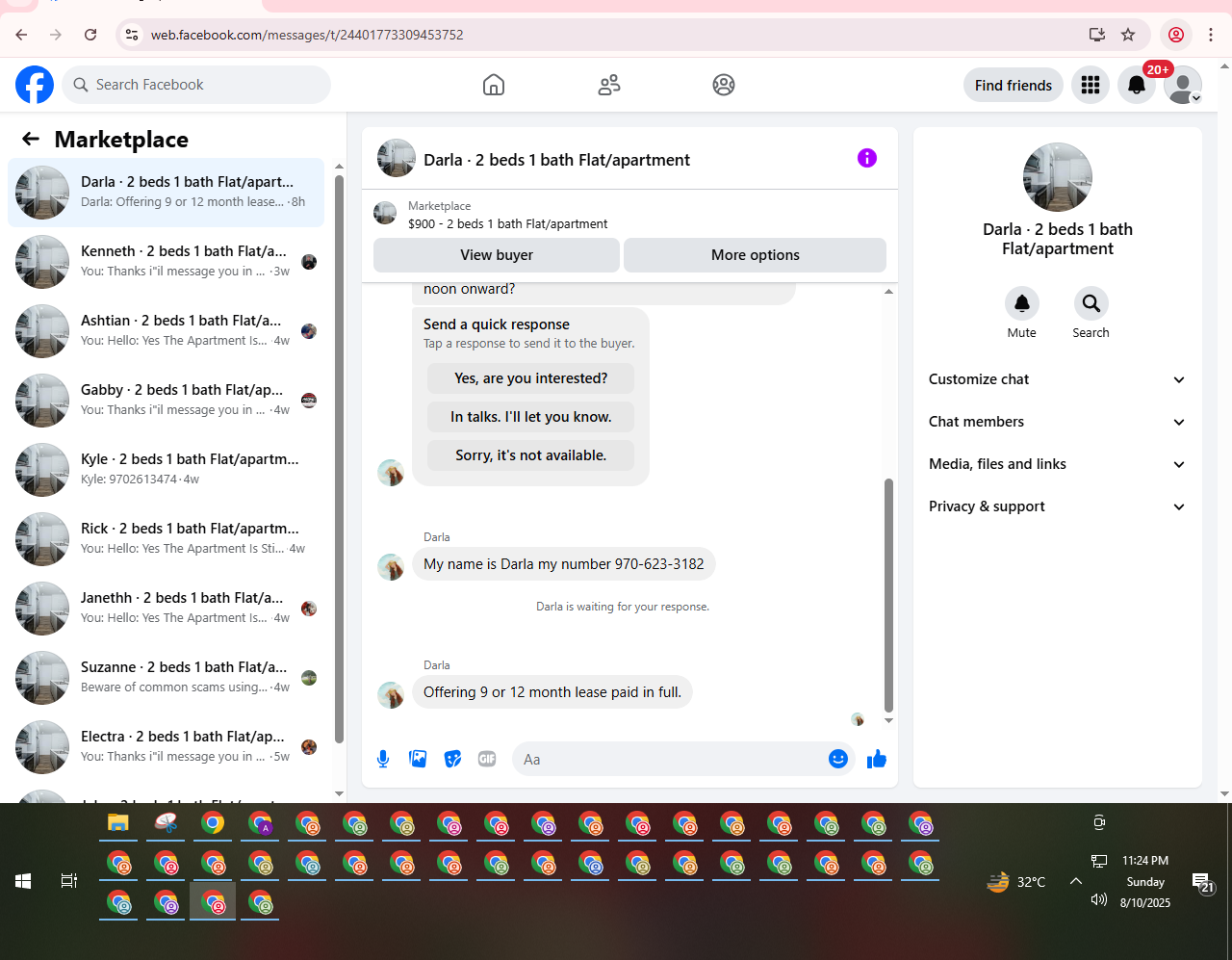Open Windows notification center icon
Screen dimensions: 1232x960
click(x=1202, y=881)
